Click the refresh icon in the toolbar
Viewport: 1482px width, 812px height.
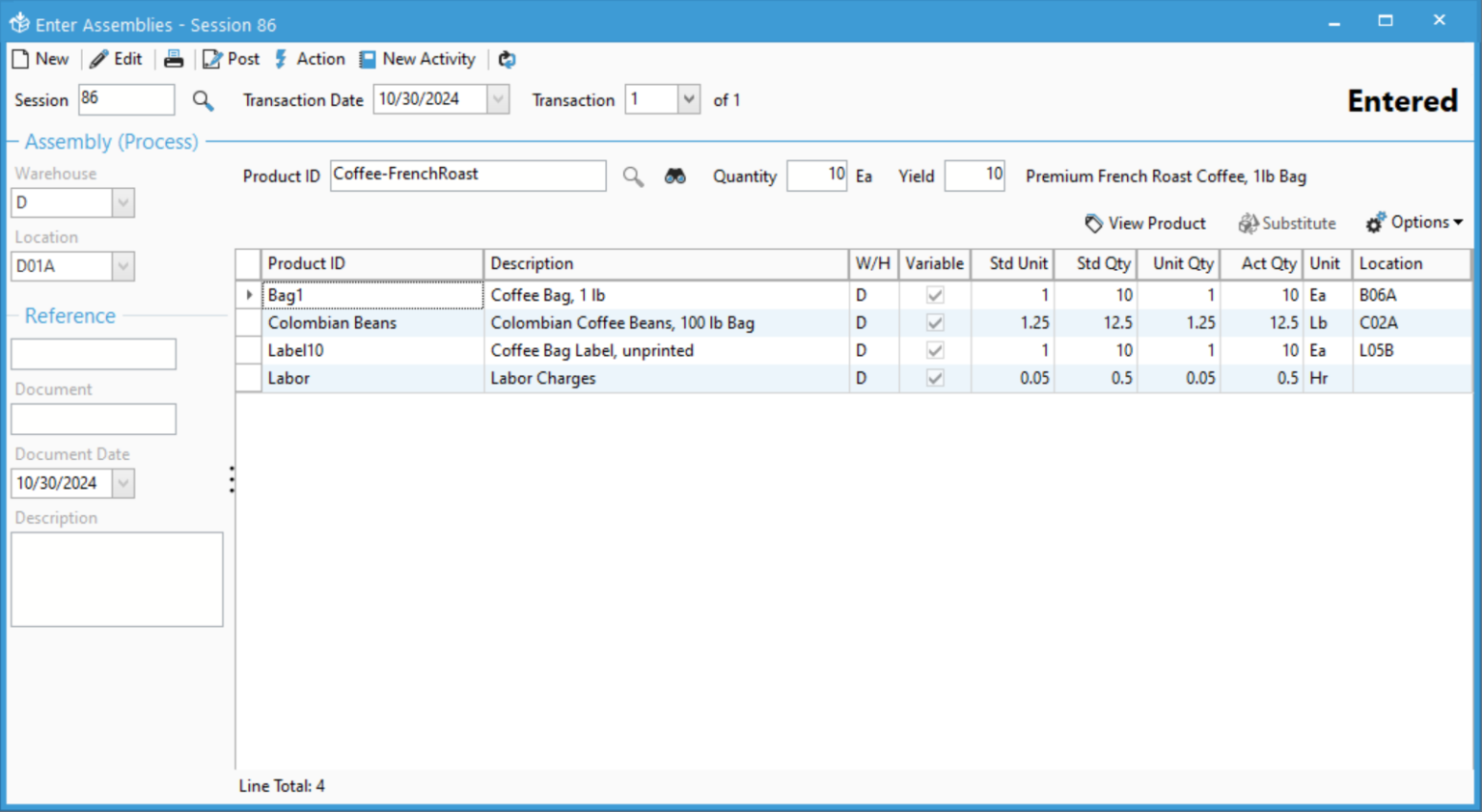pyautogui.click(x=507, y=59)
